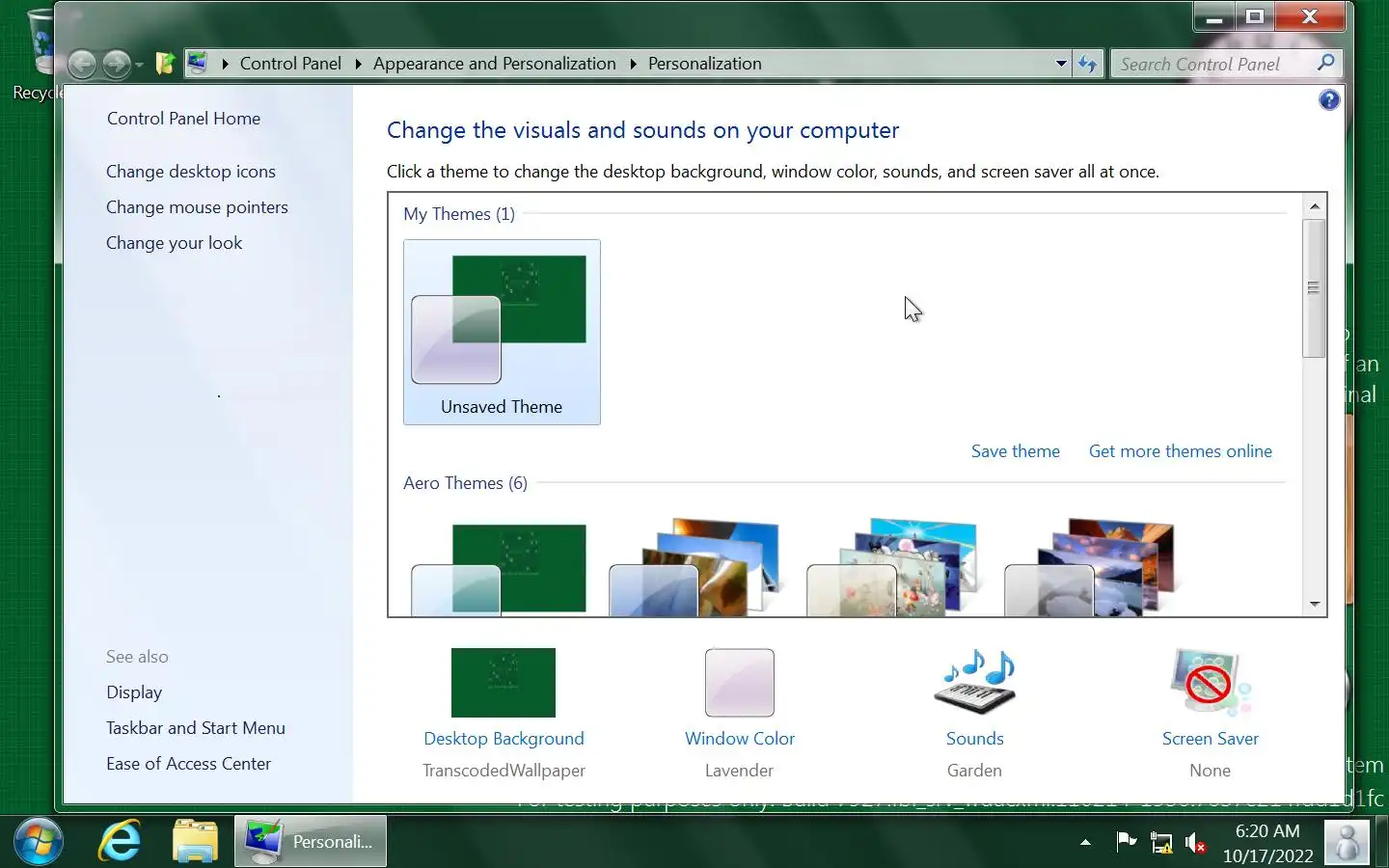Click the Screen Saver text link
The image size is (1389, 868).
pos(1211,739)
